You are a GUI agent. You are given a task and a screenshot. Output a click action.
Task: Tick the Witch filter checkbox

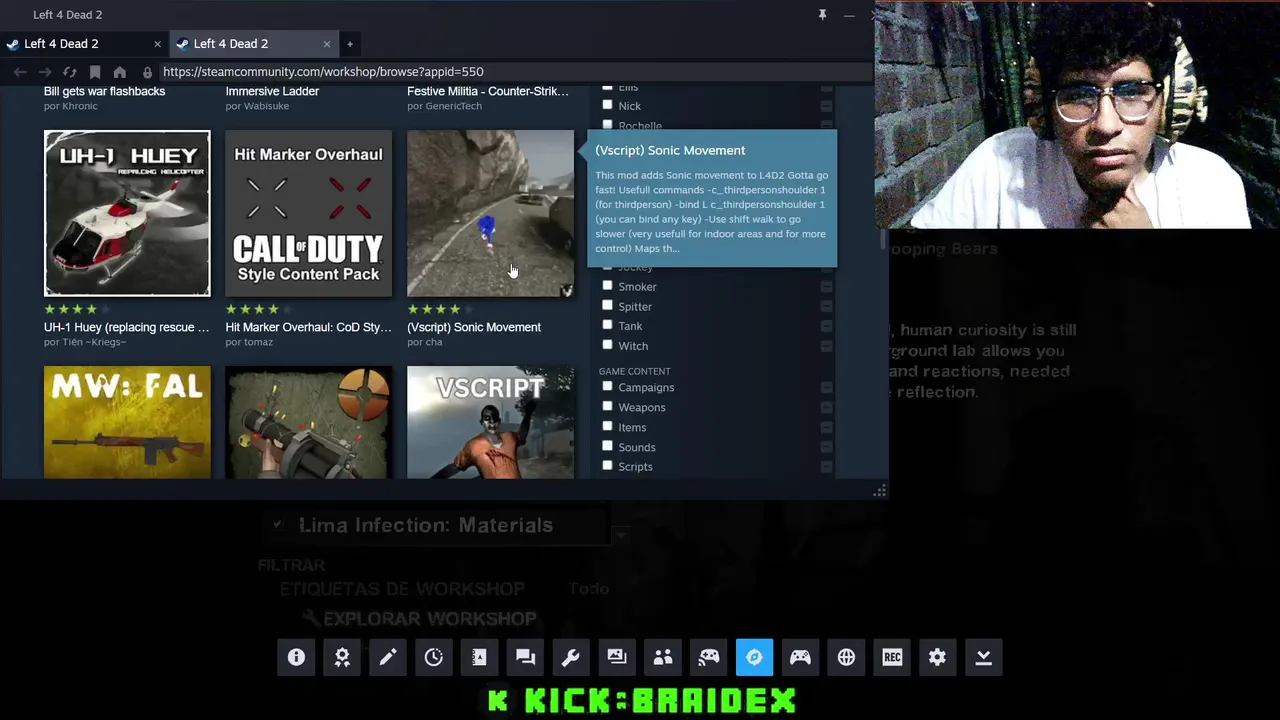[x=607, y=345]
